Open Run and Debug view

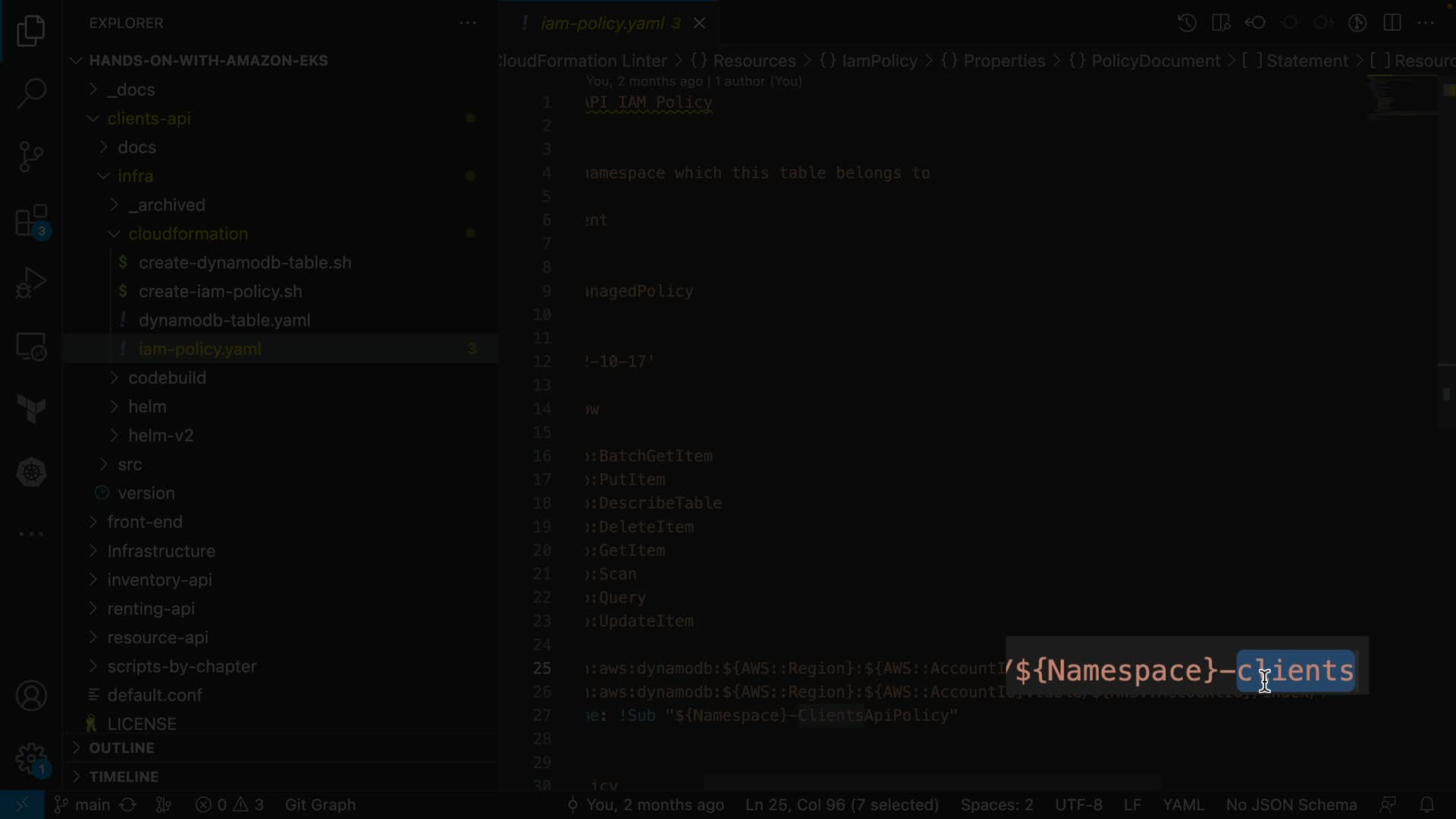coord(31,284)
